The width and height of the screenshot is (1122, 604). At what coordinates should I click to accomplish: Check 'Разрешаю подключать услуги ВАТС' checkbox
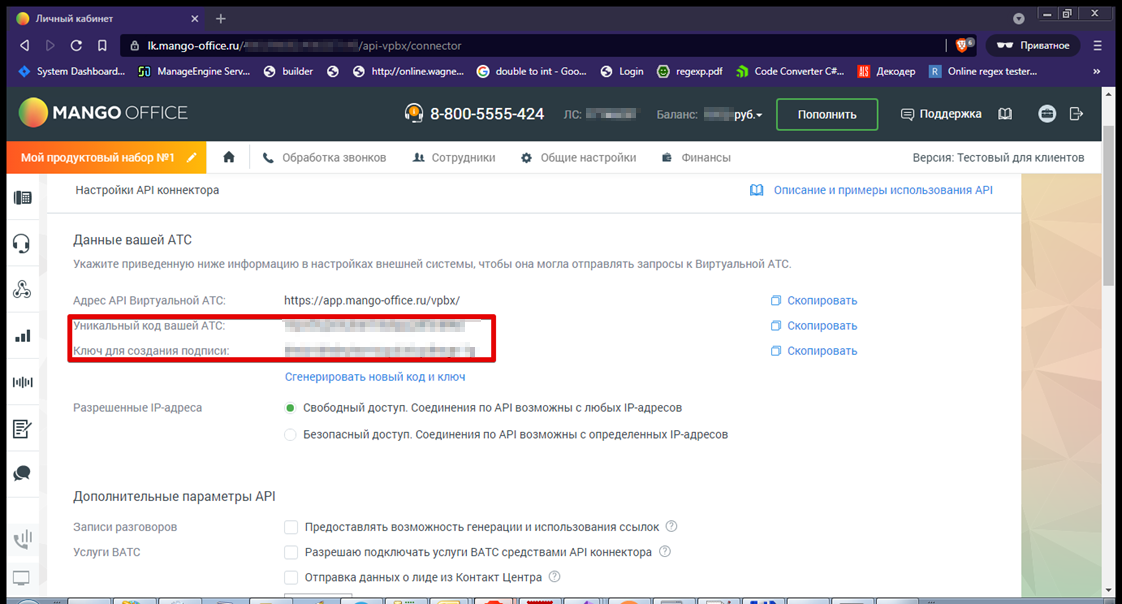coord(291,552)
